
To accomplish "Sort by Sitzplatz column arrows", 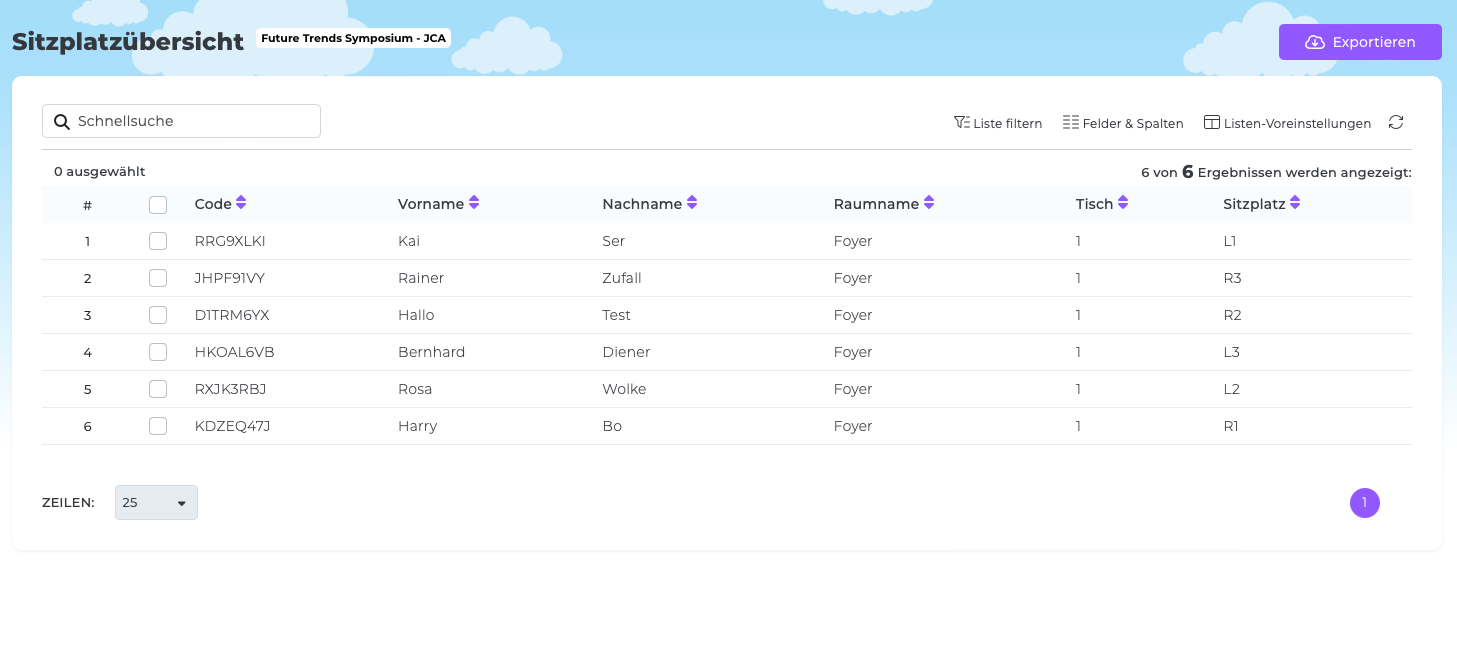I will pos(1295,203).
